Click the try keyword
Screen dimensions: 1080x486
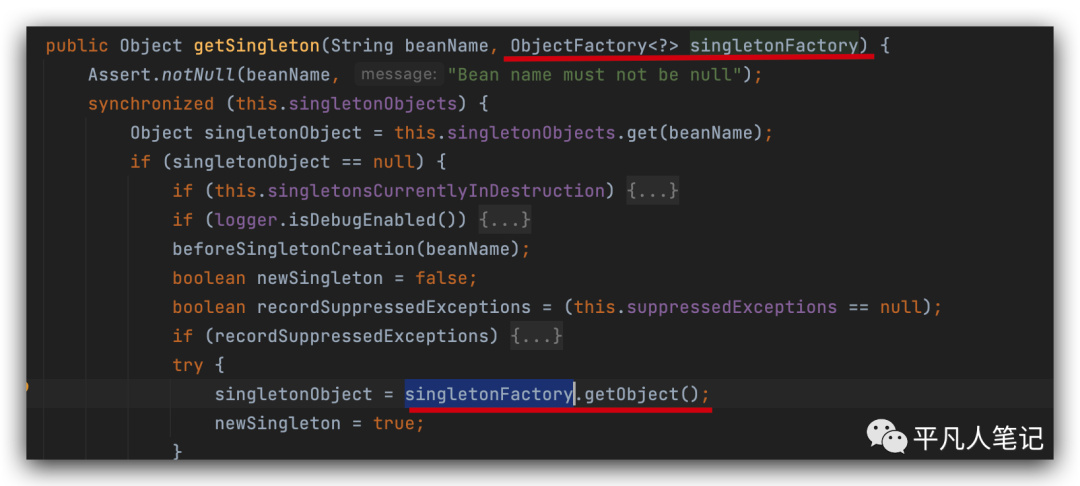point(187,365)
